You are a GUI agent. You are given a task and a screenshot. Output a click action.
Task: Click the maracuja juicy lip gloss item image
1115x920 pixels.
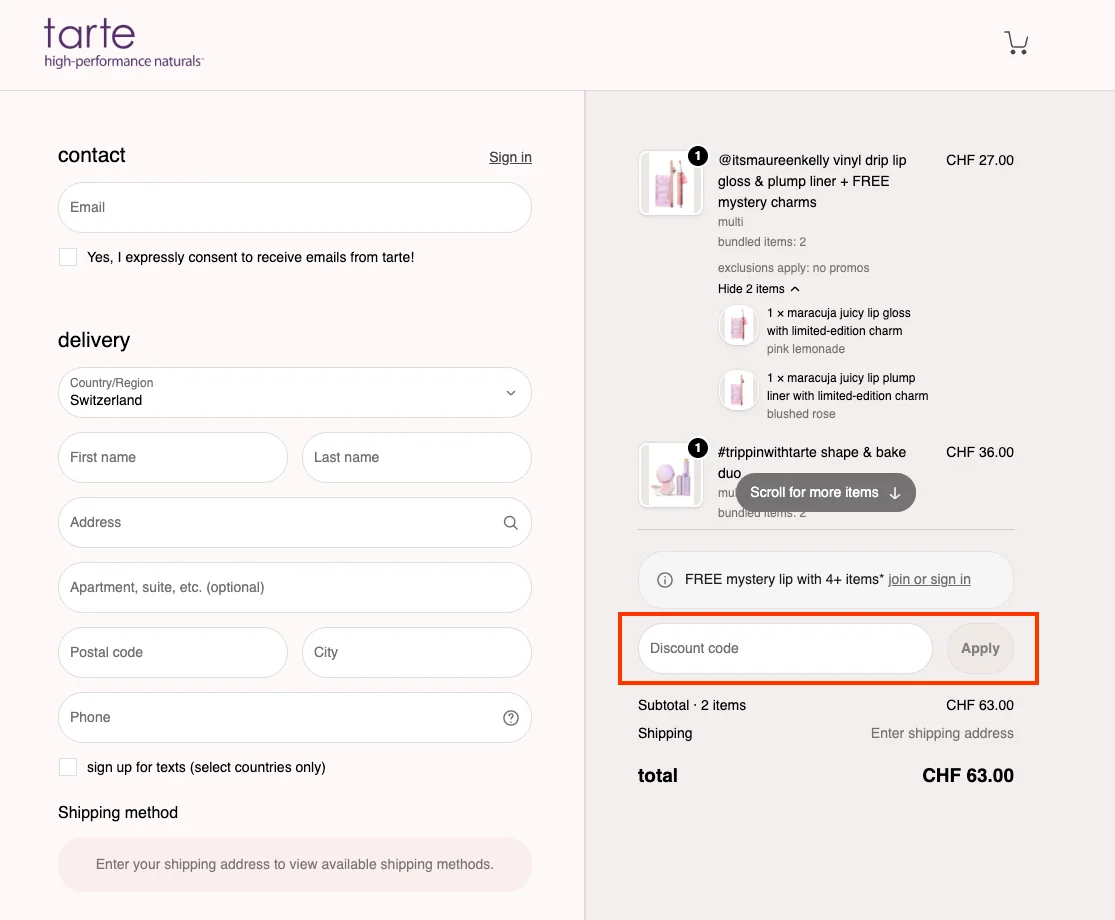pos(737,326)
